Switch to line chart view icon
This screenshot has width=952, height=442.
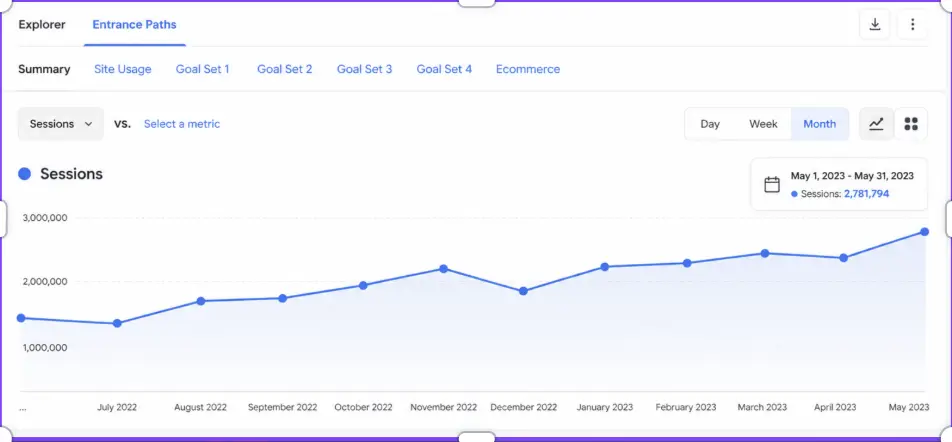pos(876,124)
